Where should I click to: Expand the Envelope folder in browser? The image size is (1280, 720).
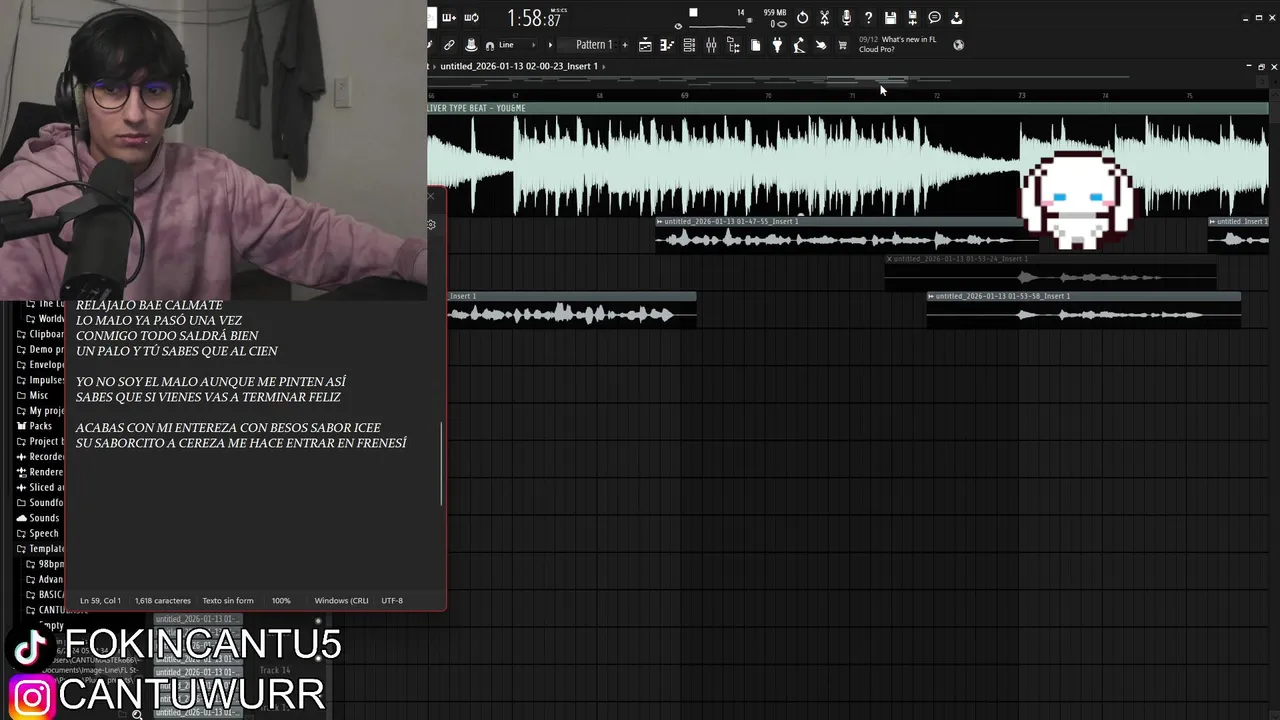pyautogui.click(x=41, y=365)
